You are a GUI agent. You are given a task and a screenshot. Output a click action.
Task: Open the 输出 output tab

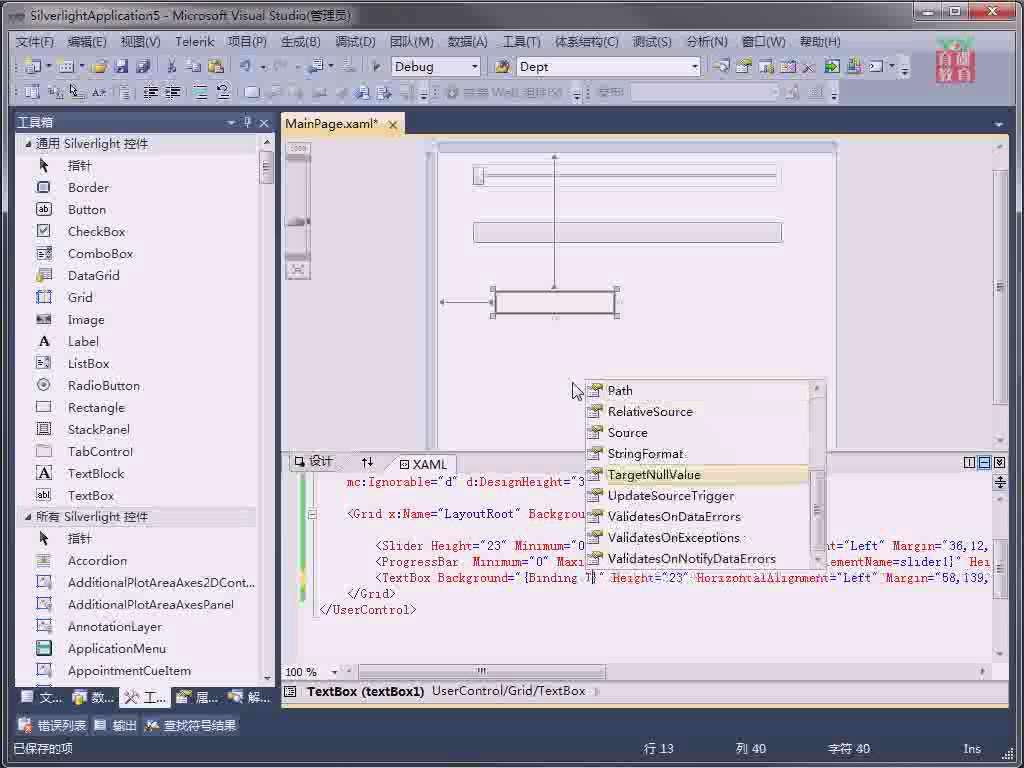116,725
